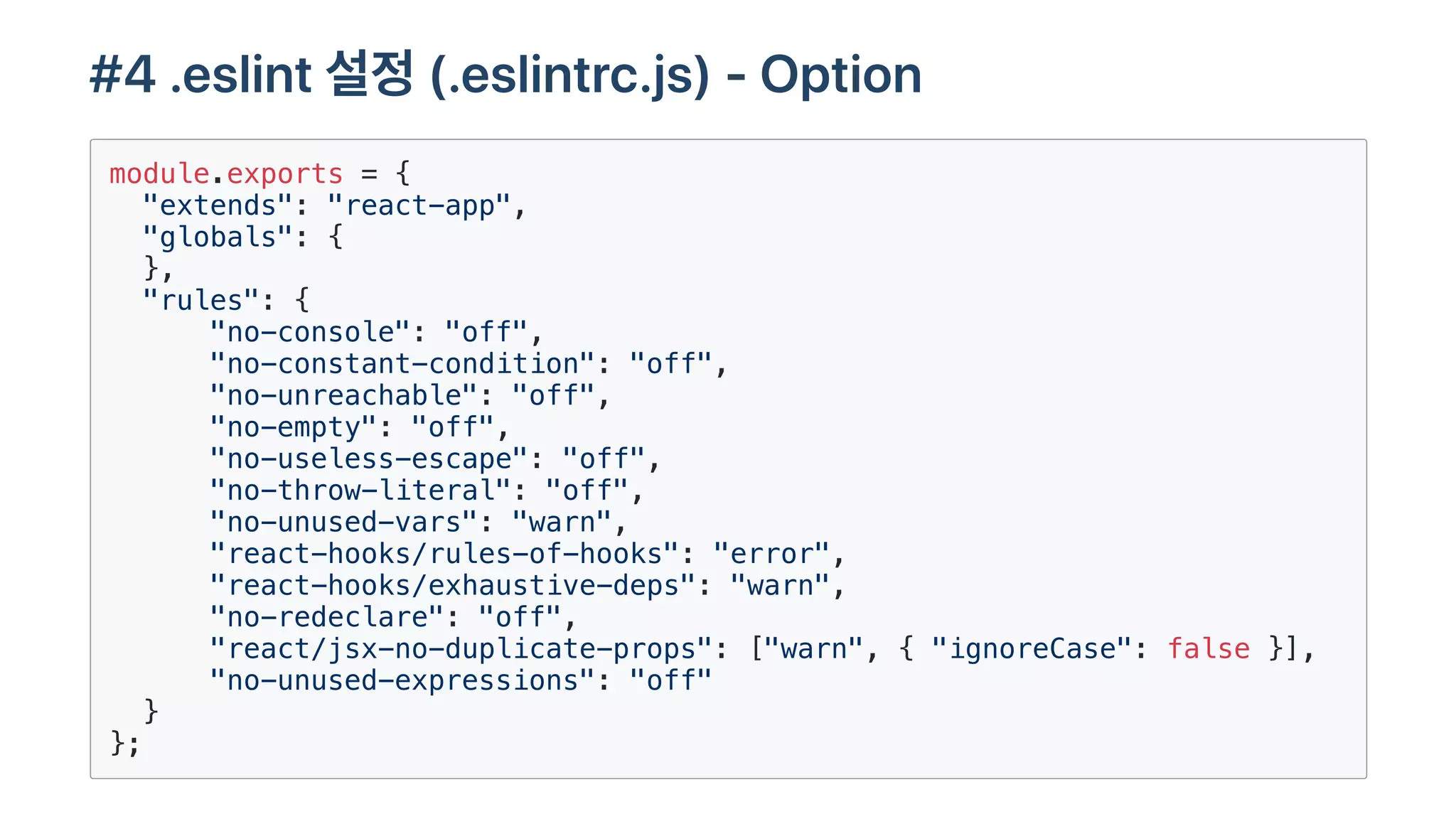Click the red "false" value
Viewport: 1456px width, 819px height.
pyautogui.click(x=1209, y=649)
